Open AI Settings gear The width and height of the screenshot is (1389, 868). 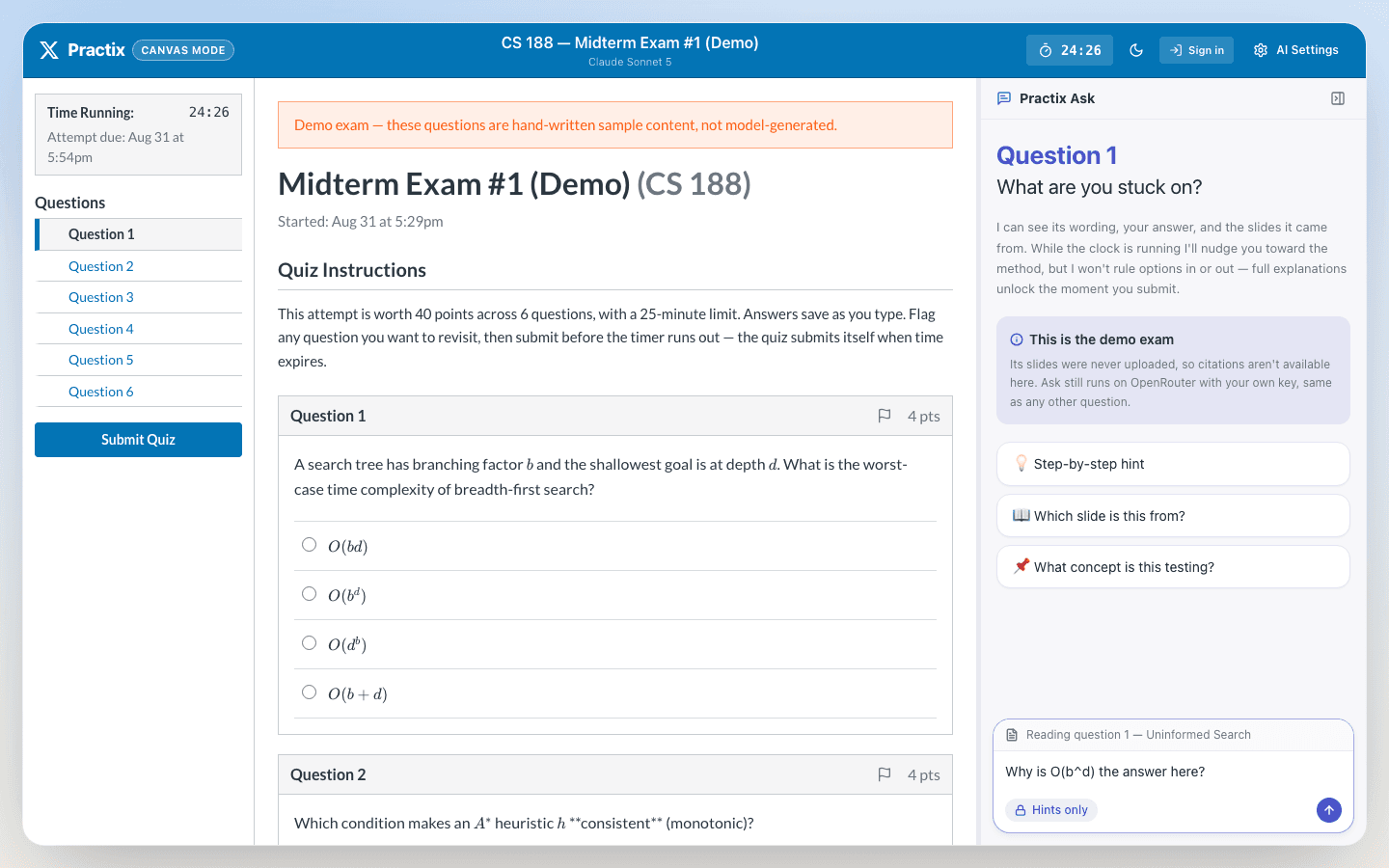pos(1295,50)
